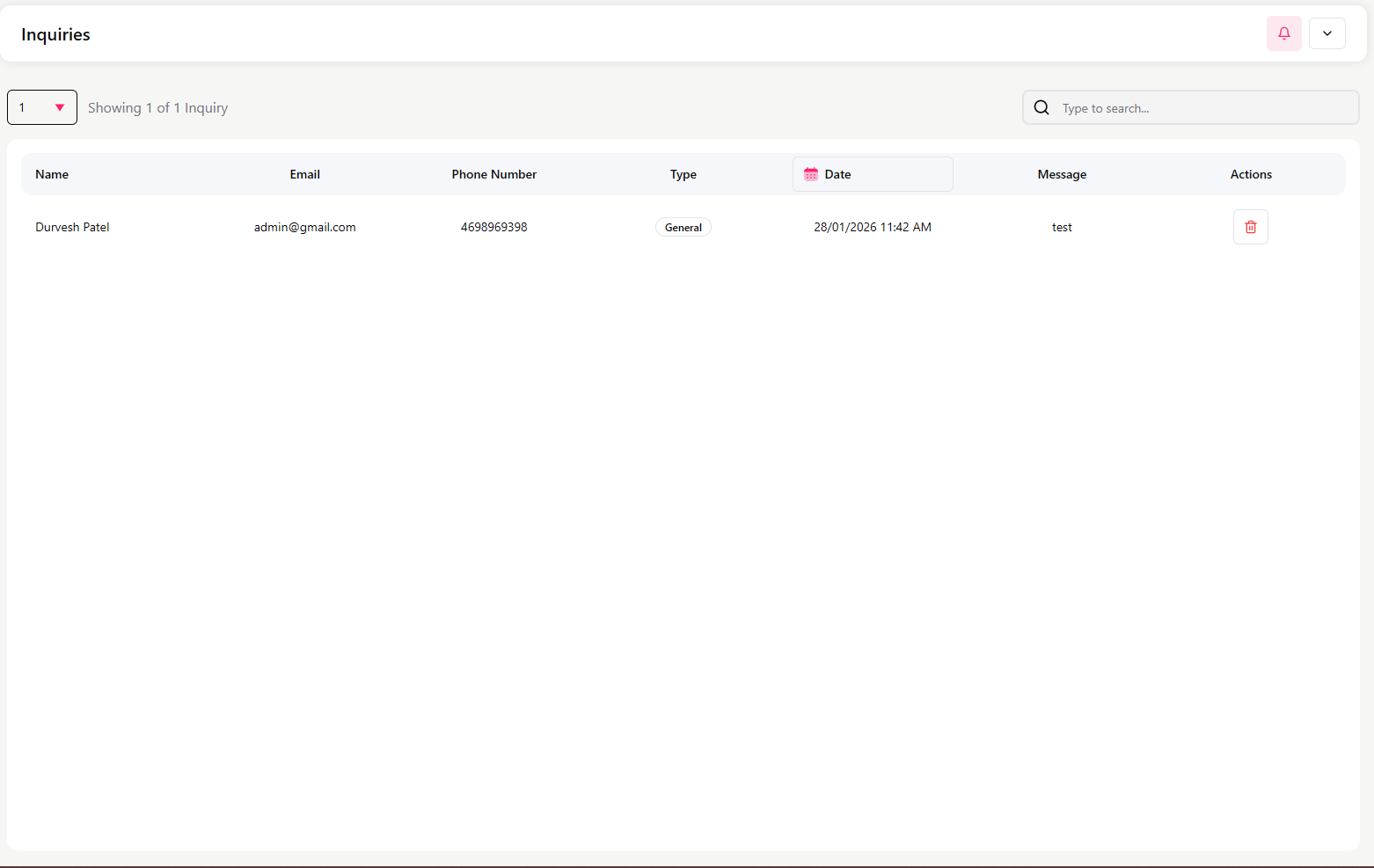The image size is (1374, 868).
Task: Click the magnifying glass search icon
Action: [1041, 107]
